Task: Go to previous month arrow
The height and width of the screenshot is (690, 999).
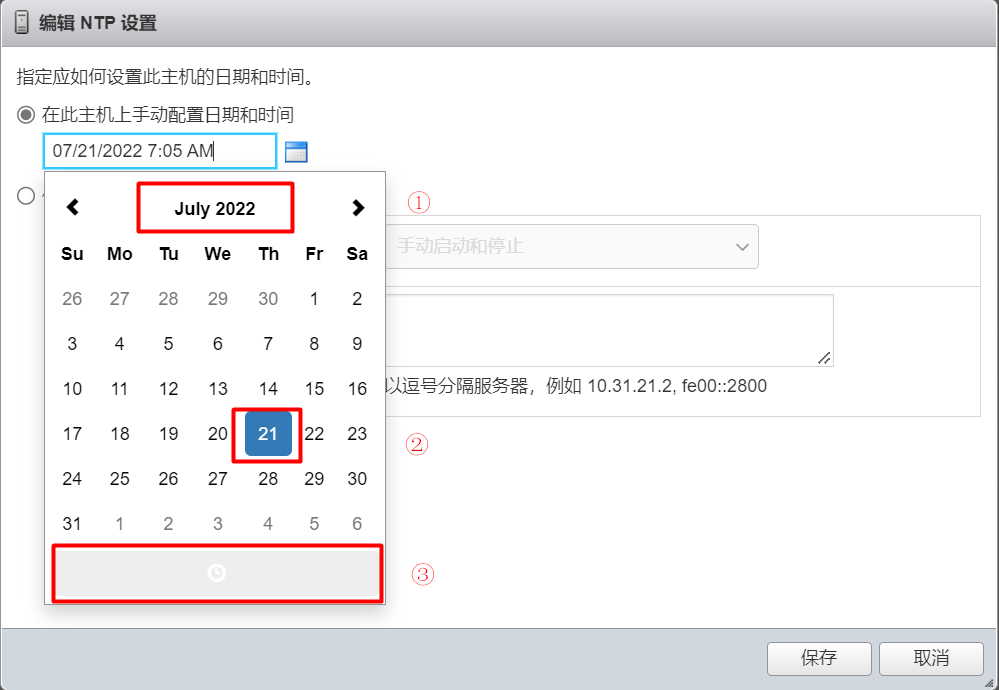Action: [73, 207]
